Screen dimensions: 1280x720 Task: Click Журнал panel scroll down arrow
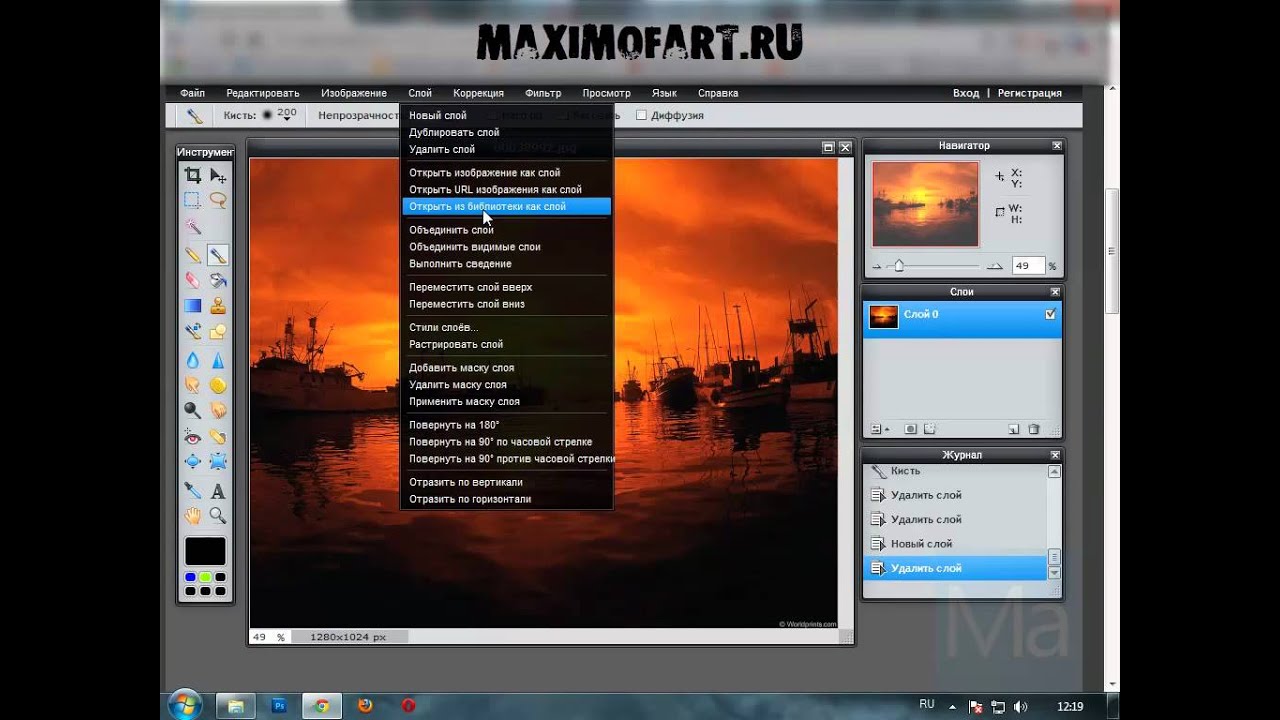(1054, 573)
